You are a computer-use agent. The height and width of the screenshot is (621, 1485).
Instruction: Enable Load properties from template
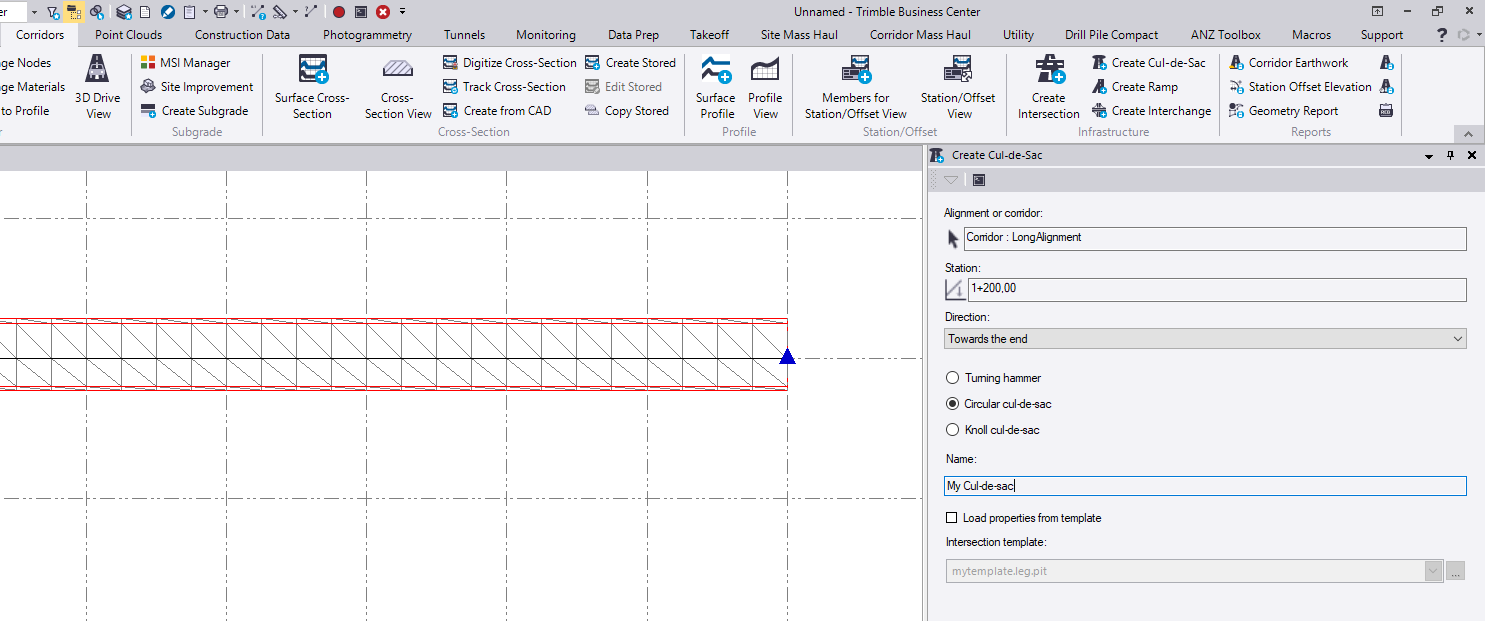951,518
